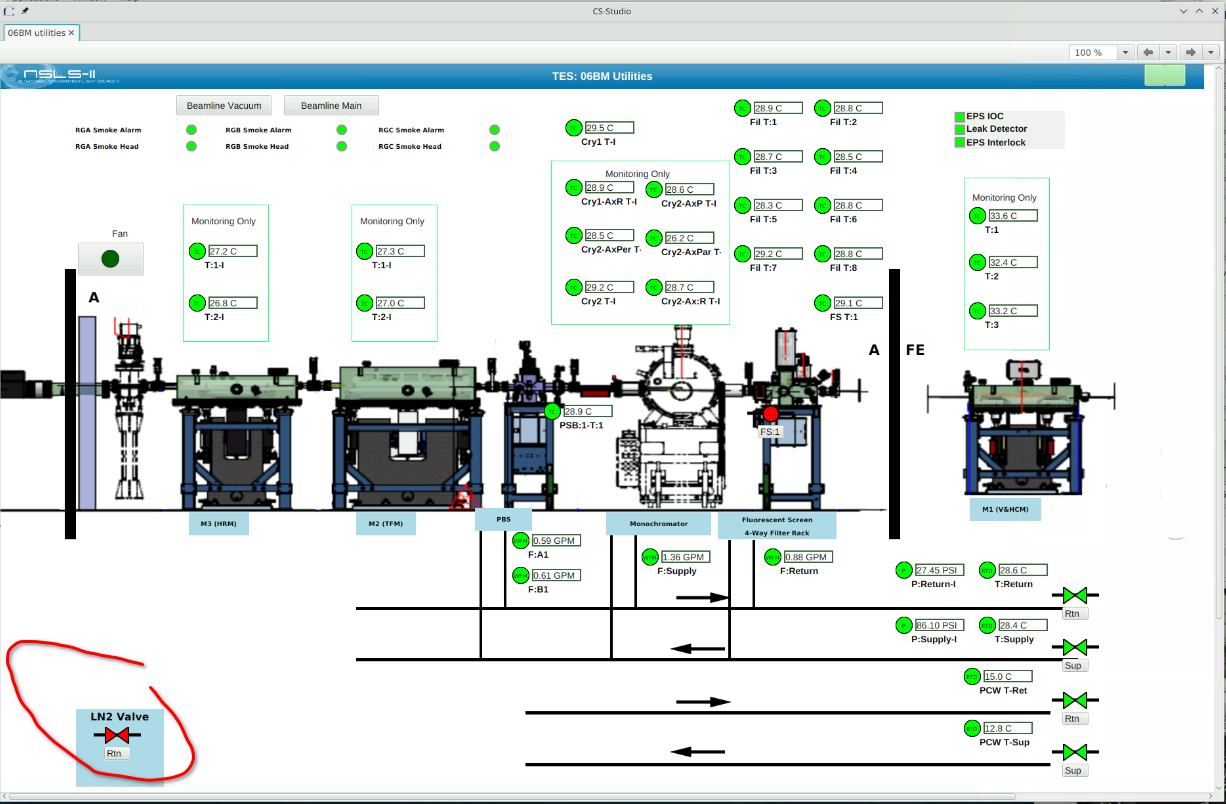Click the Rtn button below T:Return valve
This screenshot has height=804, width=1226.
tap(1072, 614)
